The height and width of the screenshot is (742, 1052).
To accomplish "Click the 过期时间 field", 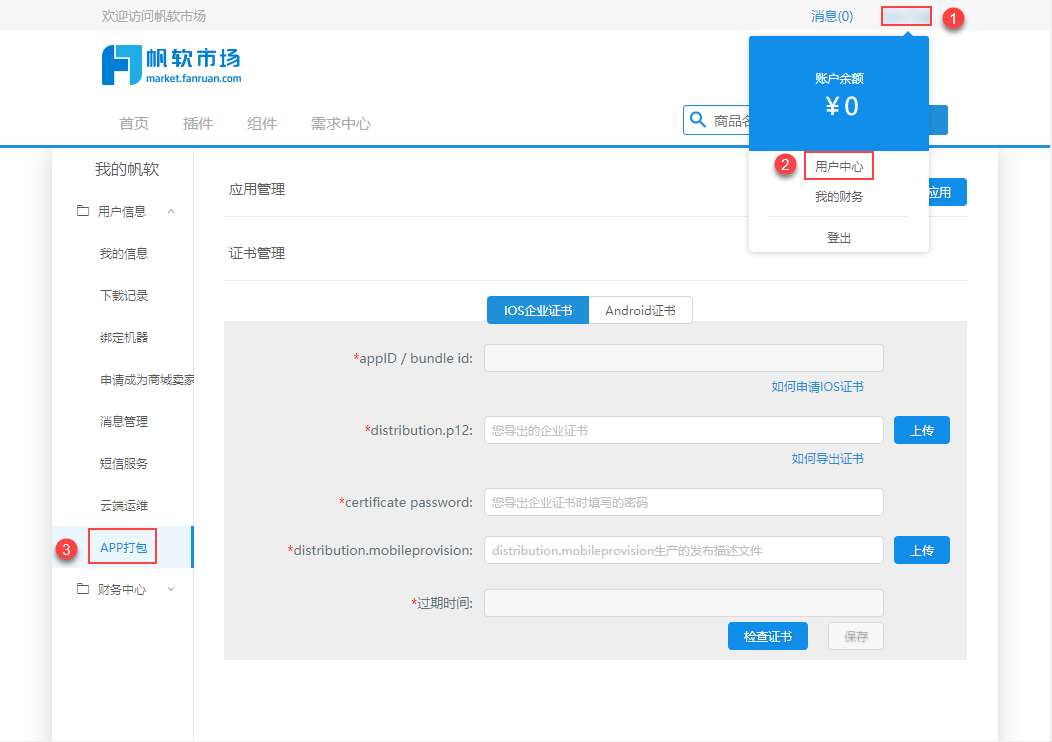I will click(x=684, y=602).
